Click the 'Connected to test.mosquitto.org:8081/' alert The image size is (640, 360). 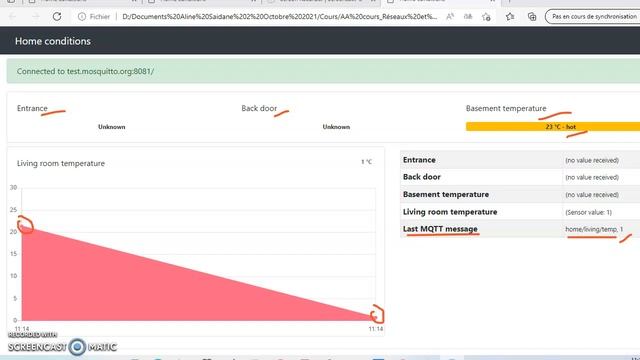(x=323, y=71)
